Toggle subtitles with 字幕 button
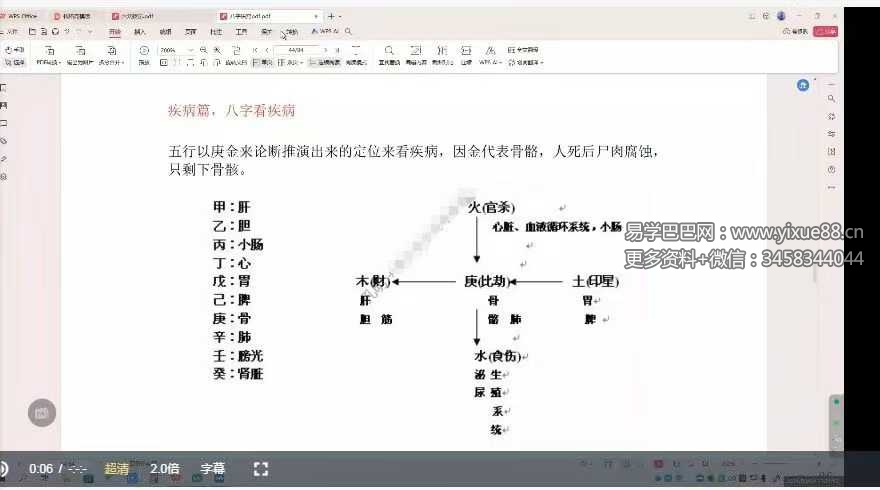 (212, 469)
